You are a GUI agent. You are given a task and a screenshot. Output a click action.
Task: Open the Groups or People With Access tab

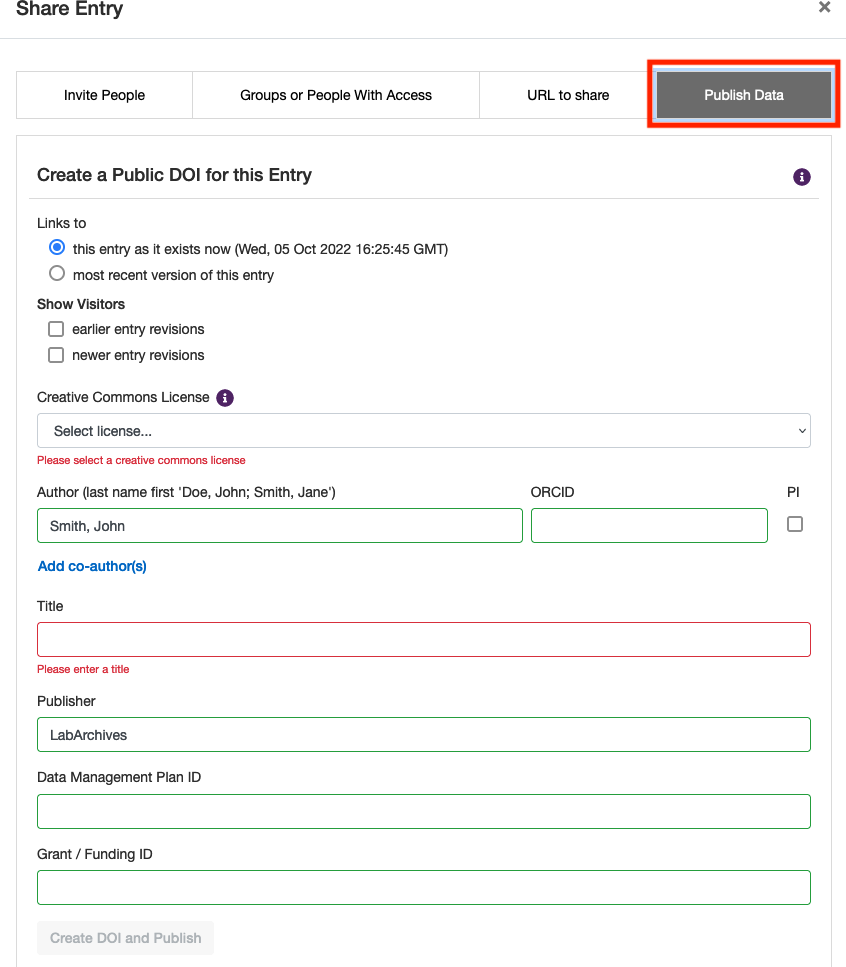tap(335, 94)
